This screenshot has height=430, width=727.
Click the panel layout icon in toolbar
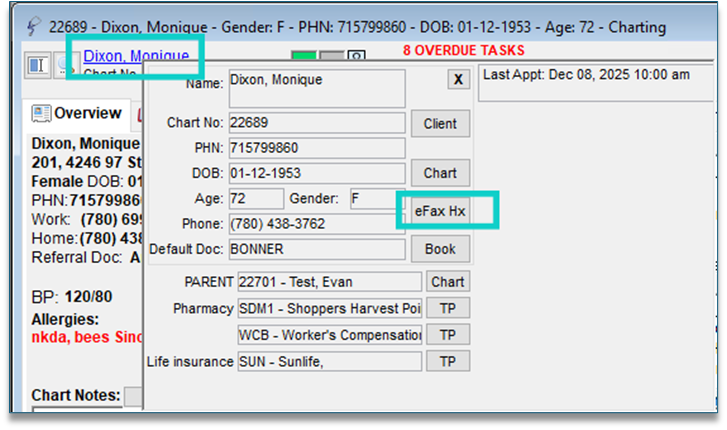(38, 66)
